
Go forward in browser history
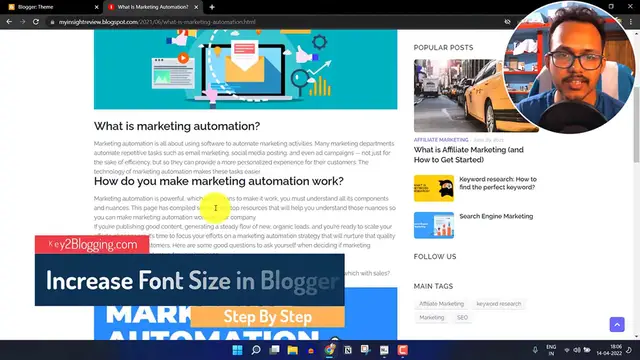[x=22, y=22]
